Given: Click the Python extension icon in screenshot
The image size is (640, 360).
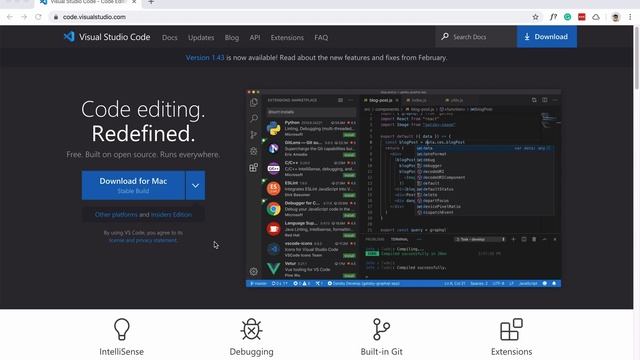Looking at the screenshot, I should 273,128.
